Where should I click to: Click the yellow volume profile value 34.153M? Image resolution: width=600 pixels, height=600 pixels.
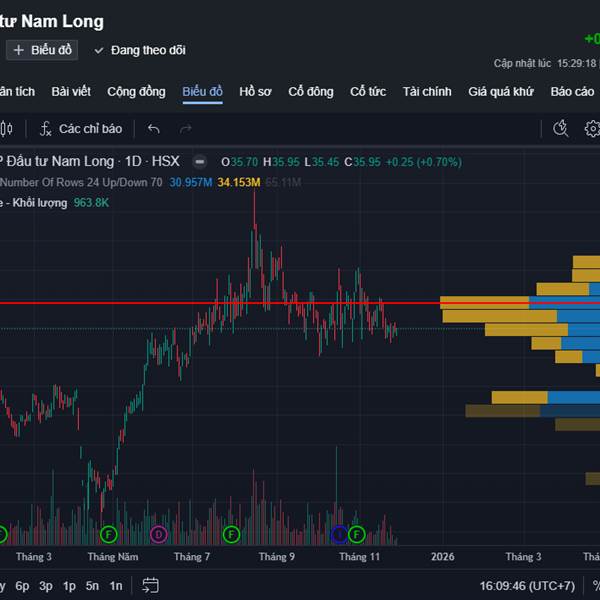click(x=239, y=182)
